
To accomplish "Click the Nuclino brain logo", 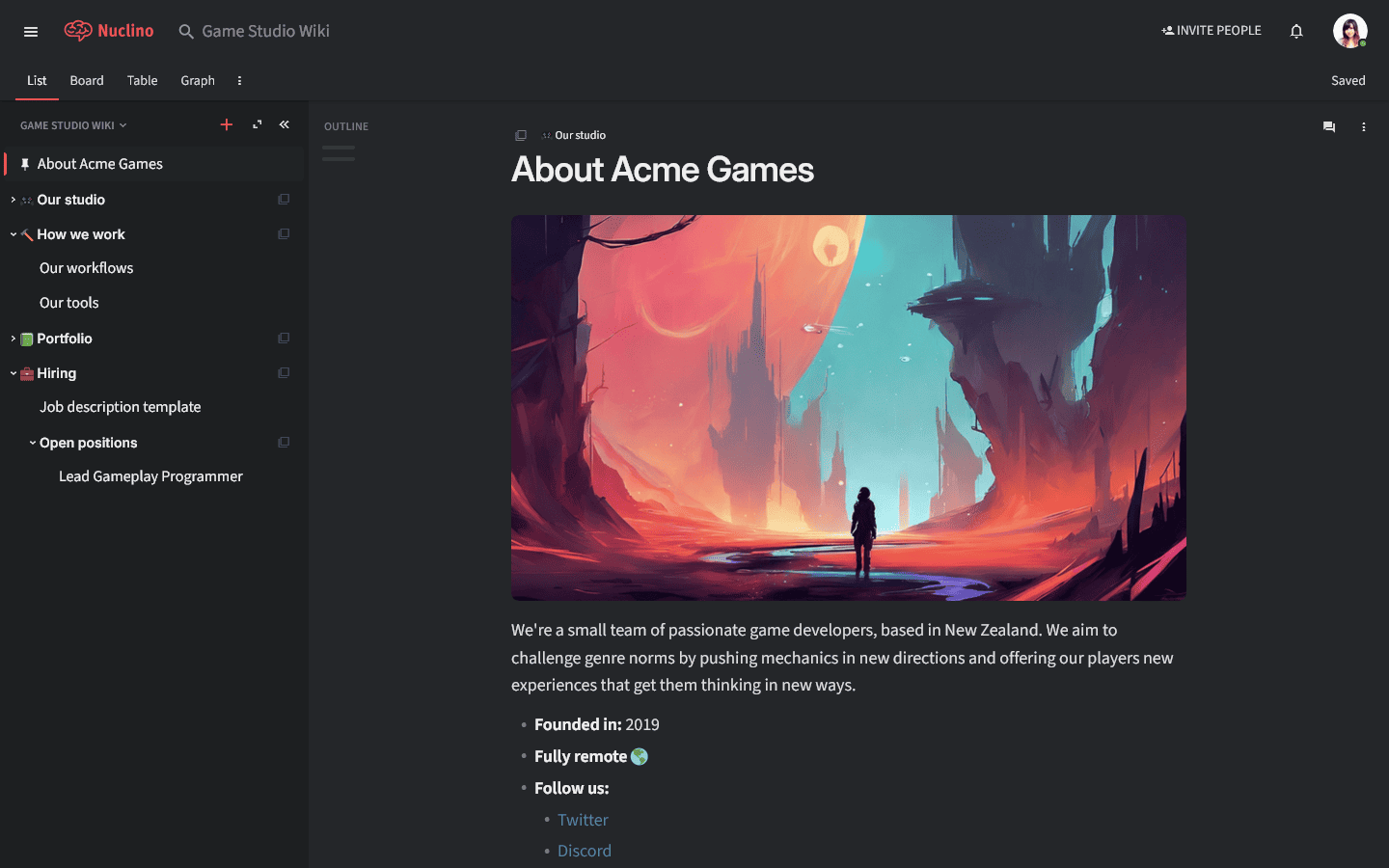I will (x=80, y=30).
